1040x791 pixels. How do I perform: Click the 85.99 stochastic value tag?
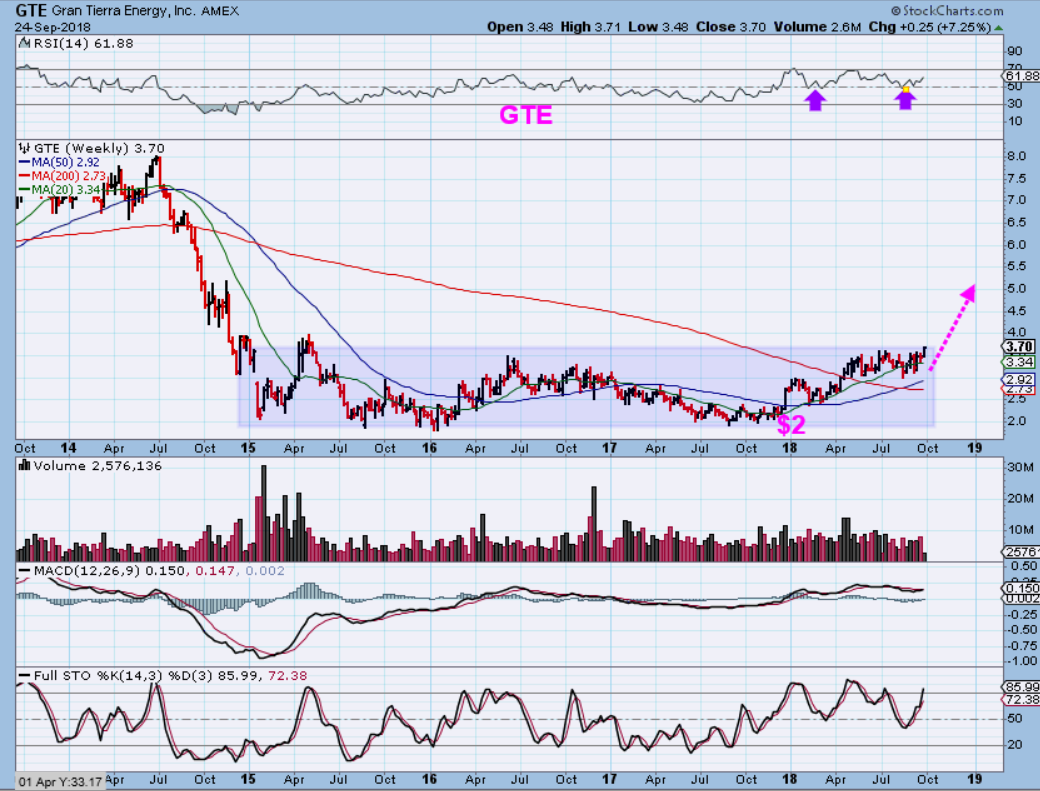pyautogui.click(x=1021, y=687)
